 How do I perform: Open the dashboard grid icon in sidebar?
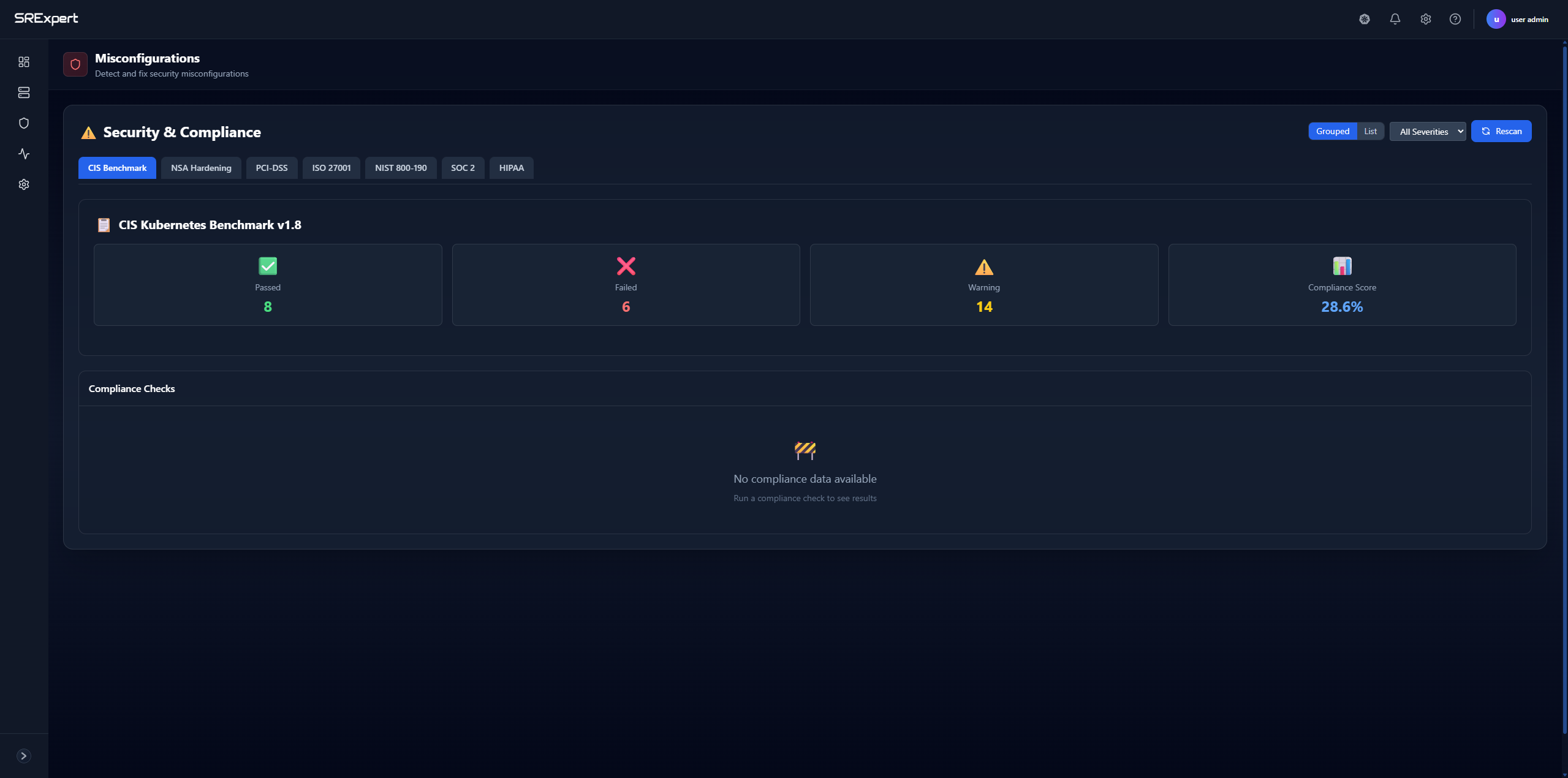click(x=23, y=61)
